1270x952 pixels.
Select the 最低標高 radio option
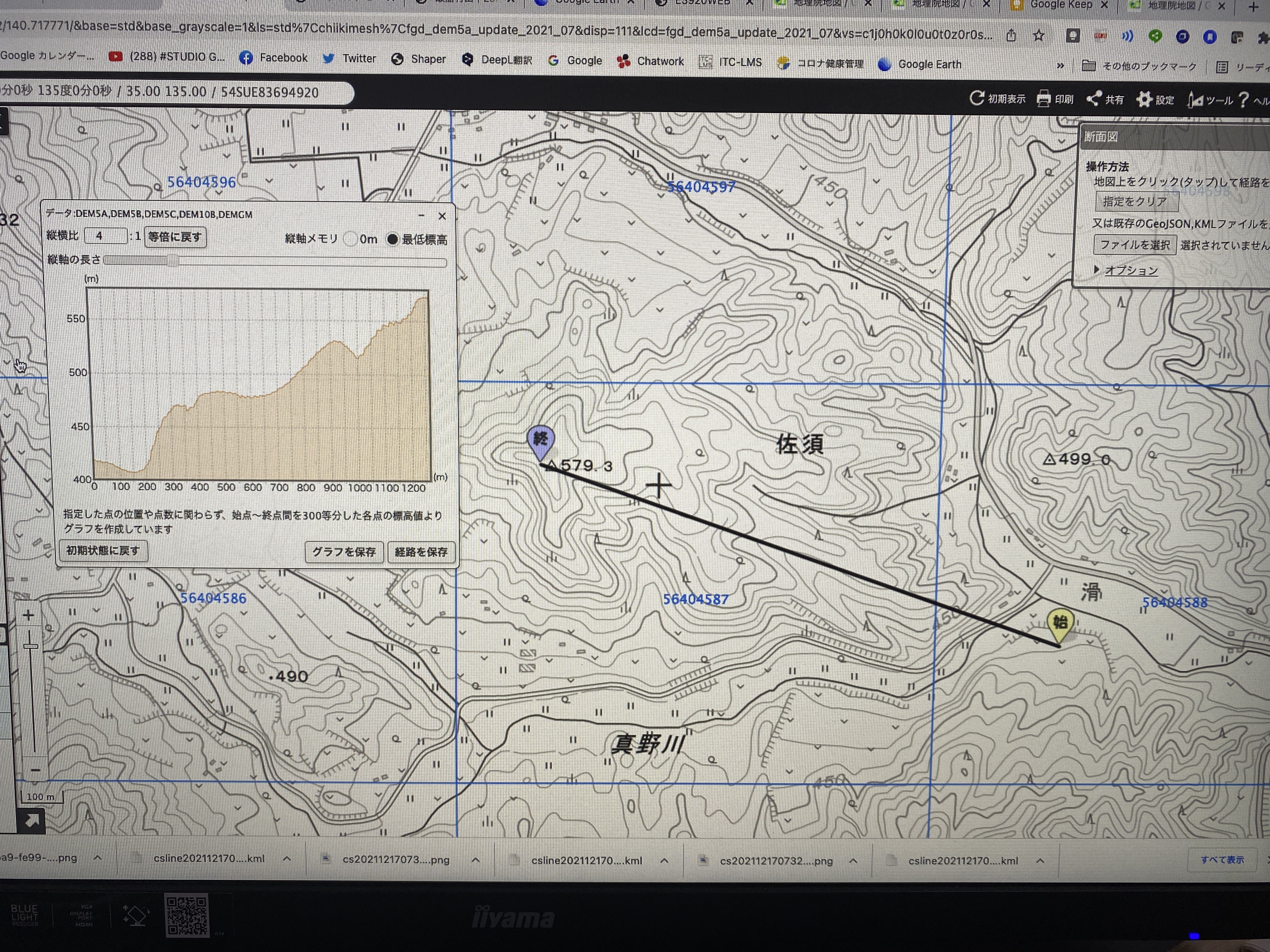(x=392, y=239)
